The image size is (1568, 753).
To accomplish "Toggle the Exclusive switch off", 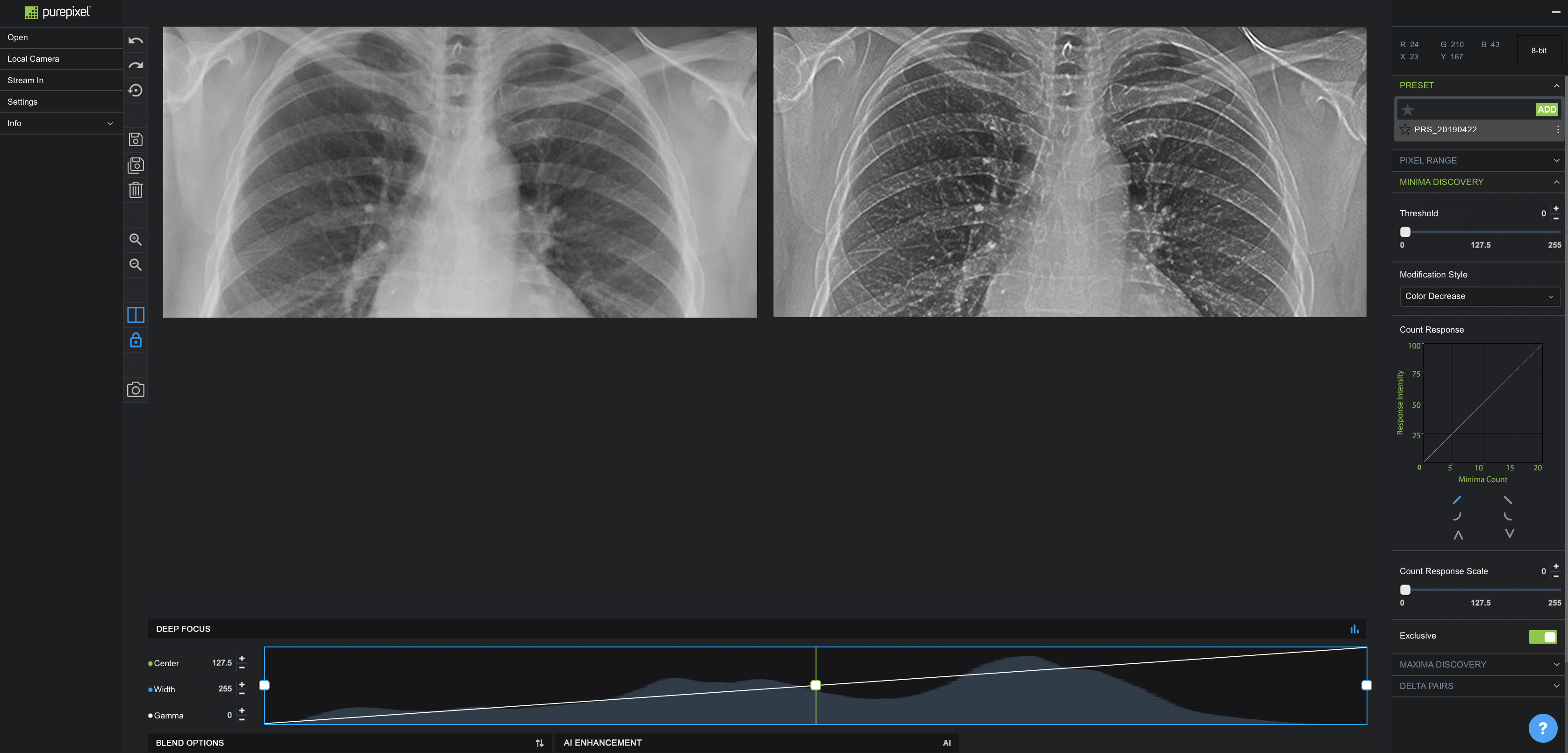I will pos(1542,636).
